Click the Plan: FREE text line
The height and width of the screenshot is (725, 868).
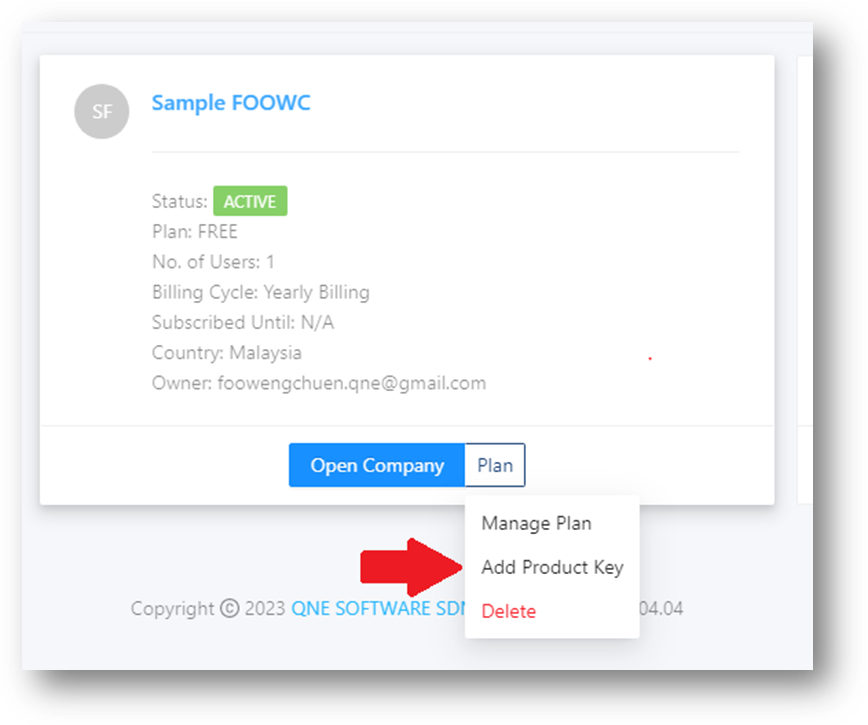[x=195, y=231]
